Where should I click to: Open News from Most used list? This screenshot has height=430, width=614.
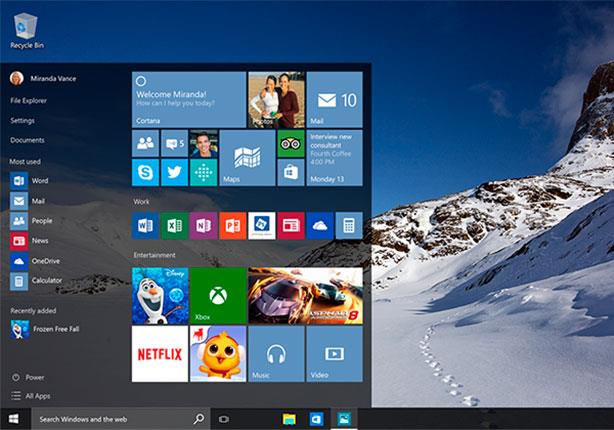point(29,240)
